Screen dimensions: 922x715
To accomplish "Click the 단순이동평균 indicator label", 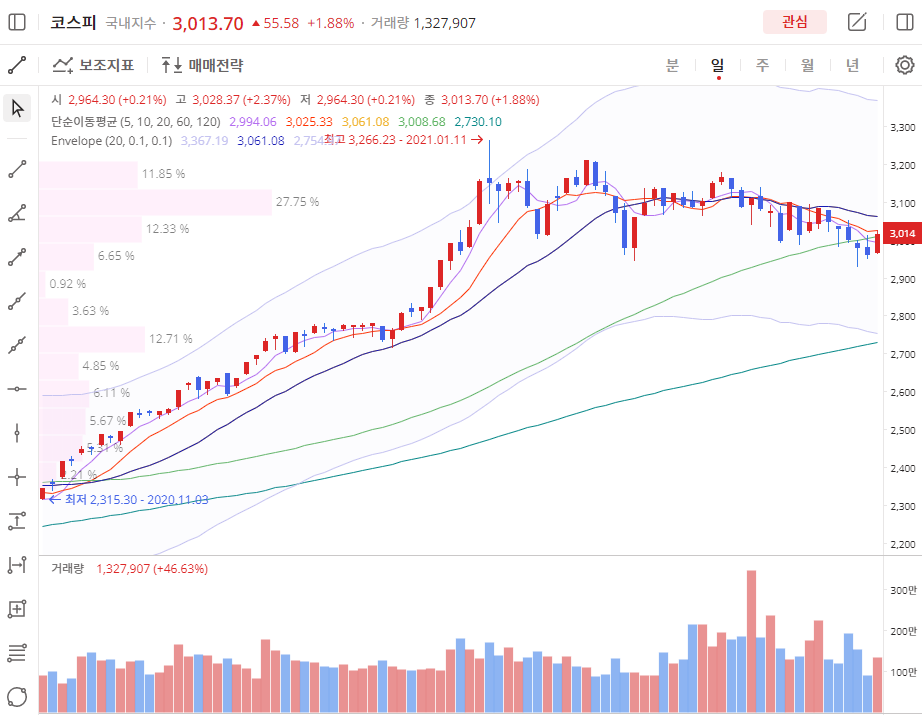I will point(136,122).
